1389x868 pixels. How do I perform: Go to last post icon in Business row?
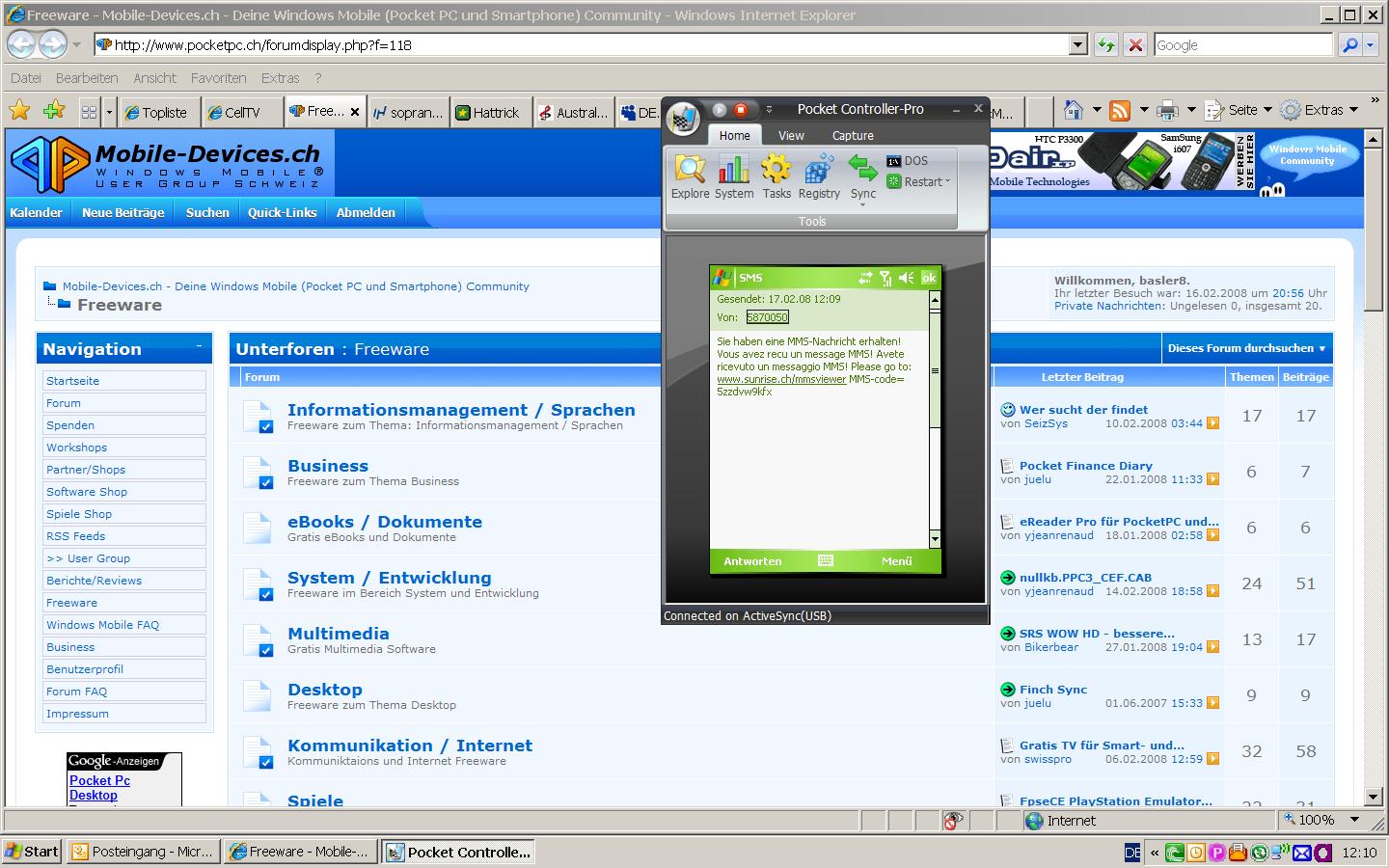(x=1212, y=479)
